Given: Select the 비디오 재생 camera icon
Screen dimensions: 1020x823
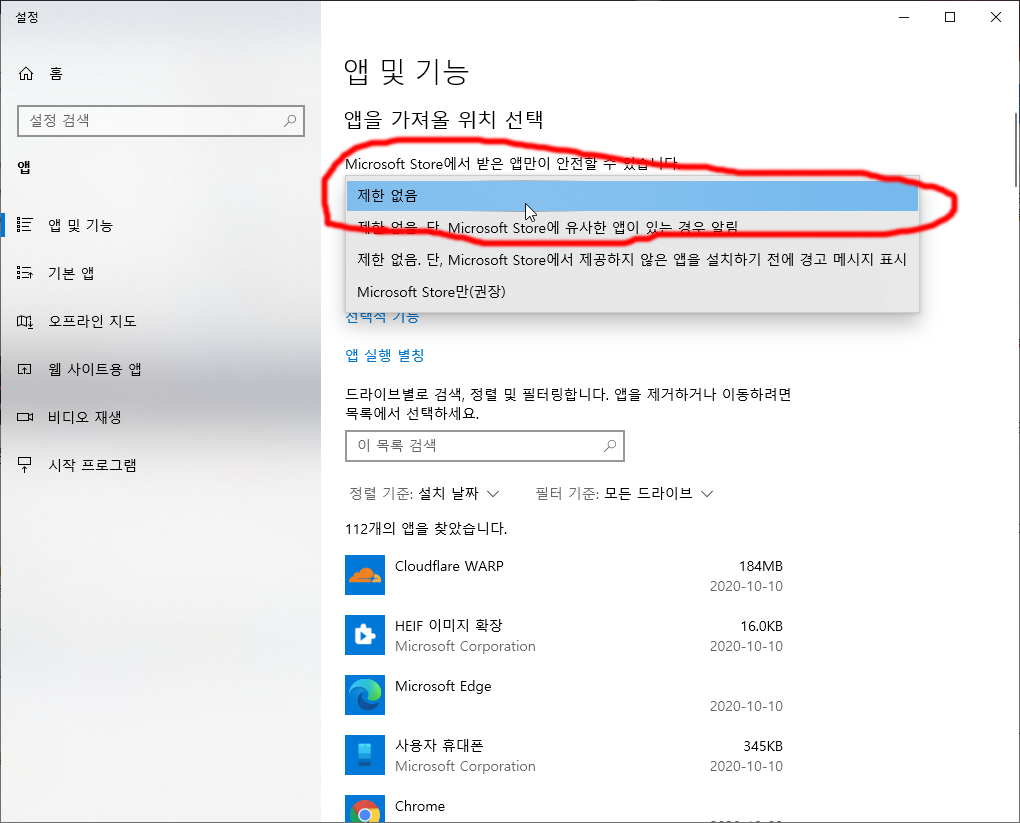Looking at the screenshot, I should [26, 417].
